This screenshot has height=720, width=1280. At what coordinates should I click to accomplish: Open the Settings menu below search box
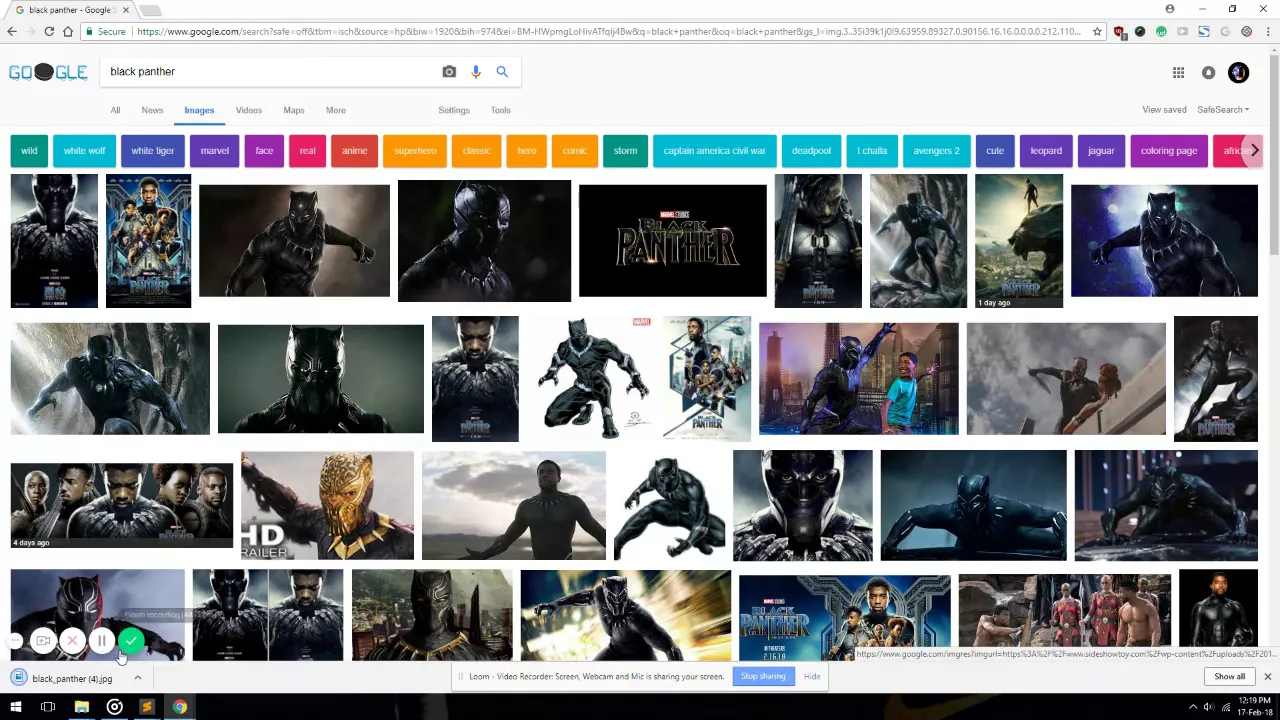pyautogui.click(x=454, y=110)
